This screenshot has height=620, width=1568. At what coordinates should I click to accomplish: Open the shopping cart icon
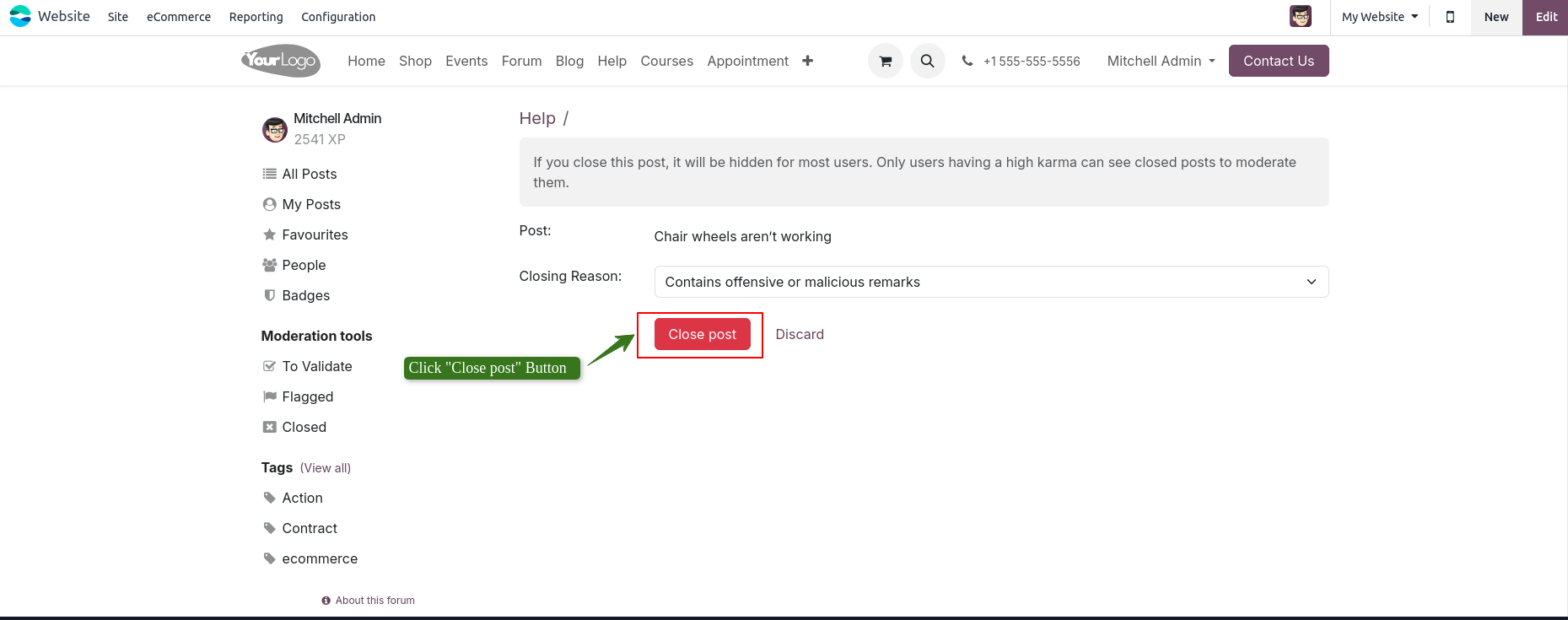point(885,61)
